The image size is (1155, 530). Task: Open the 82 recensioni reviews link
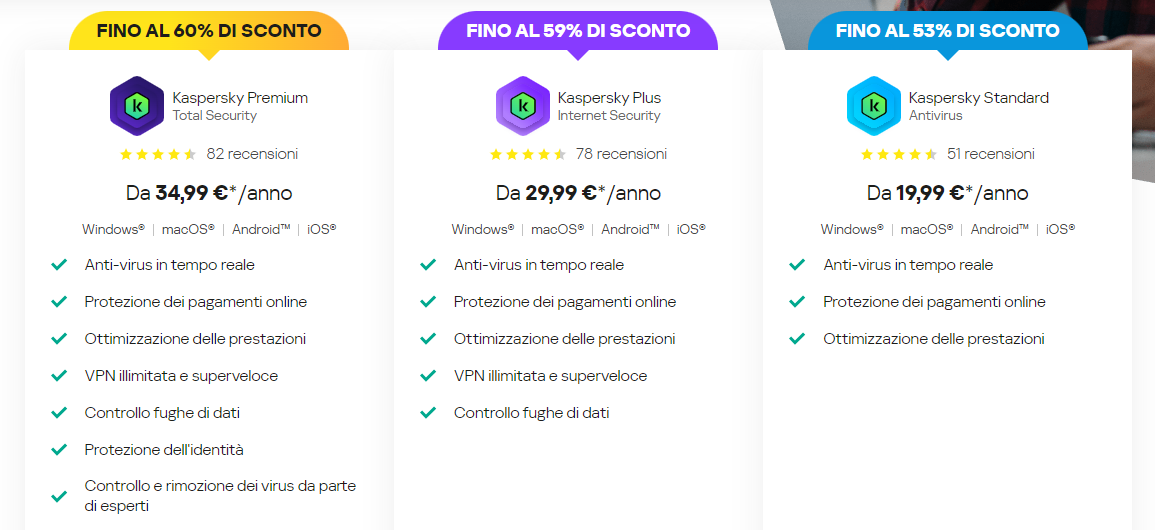pyautogui.click(x=252, y=154)
